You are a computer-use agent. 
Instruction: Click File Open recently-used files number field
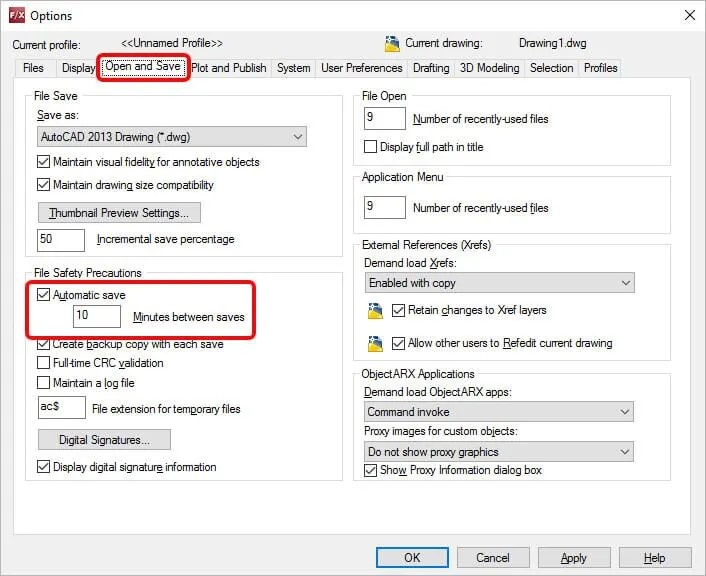[385, 118]
